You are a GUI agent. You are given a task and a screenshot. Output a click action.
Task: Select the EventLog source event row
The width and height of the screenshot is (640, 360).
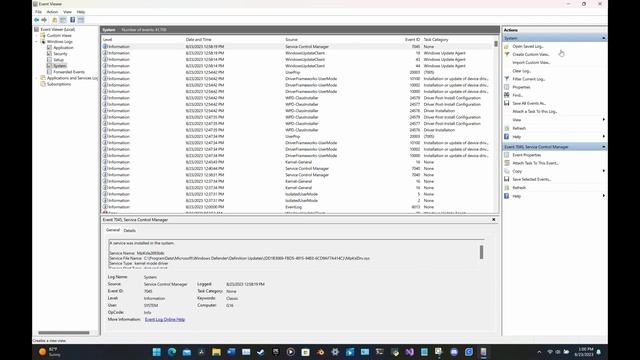point(297,207)
